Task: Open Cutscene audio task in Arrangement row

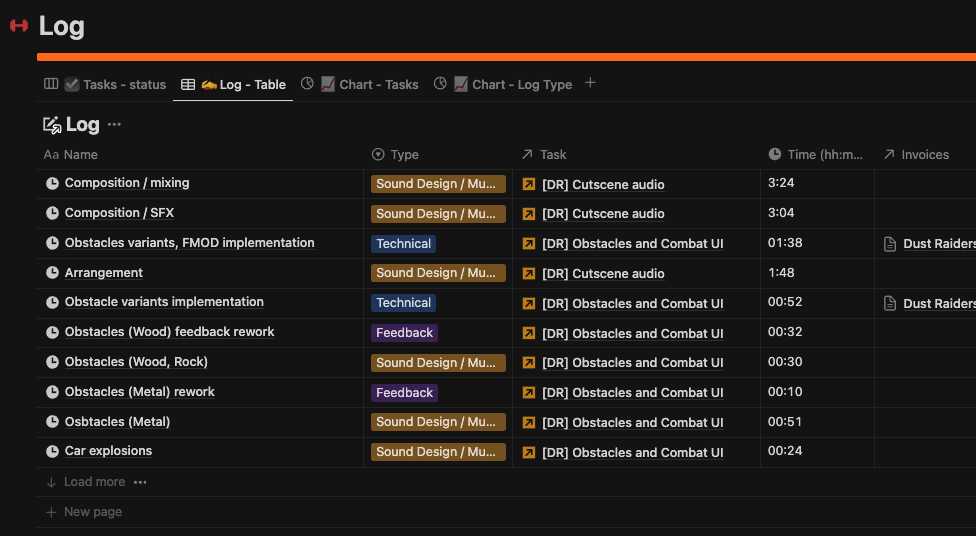Action: click(x=603, y=273)
